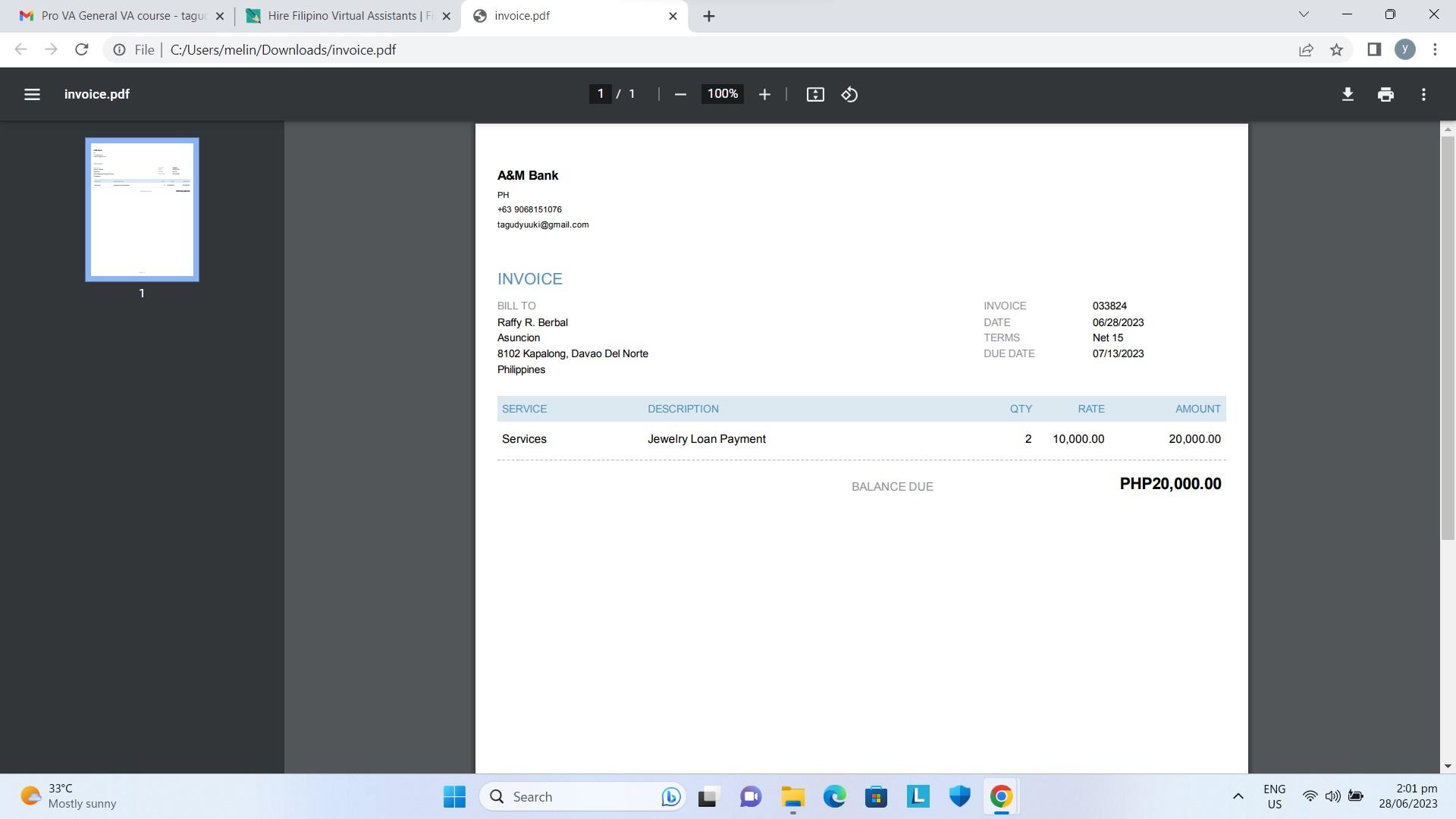Show hidden system tray icons
1456x819 pixels.
pyautogui.click(x=1238, y=796)
